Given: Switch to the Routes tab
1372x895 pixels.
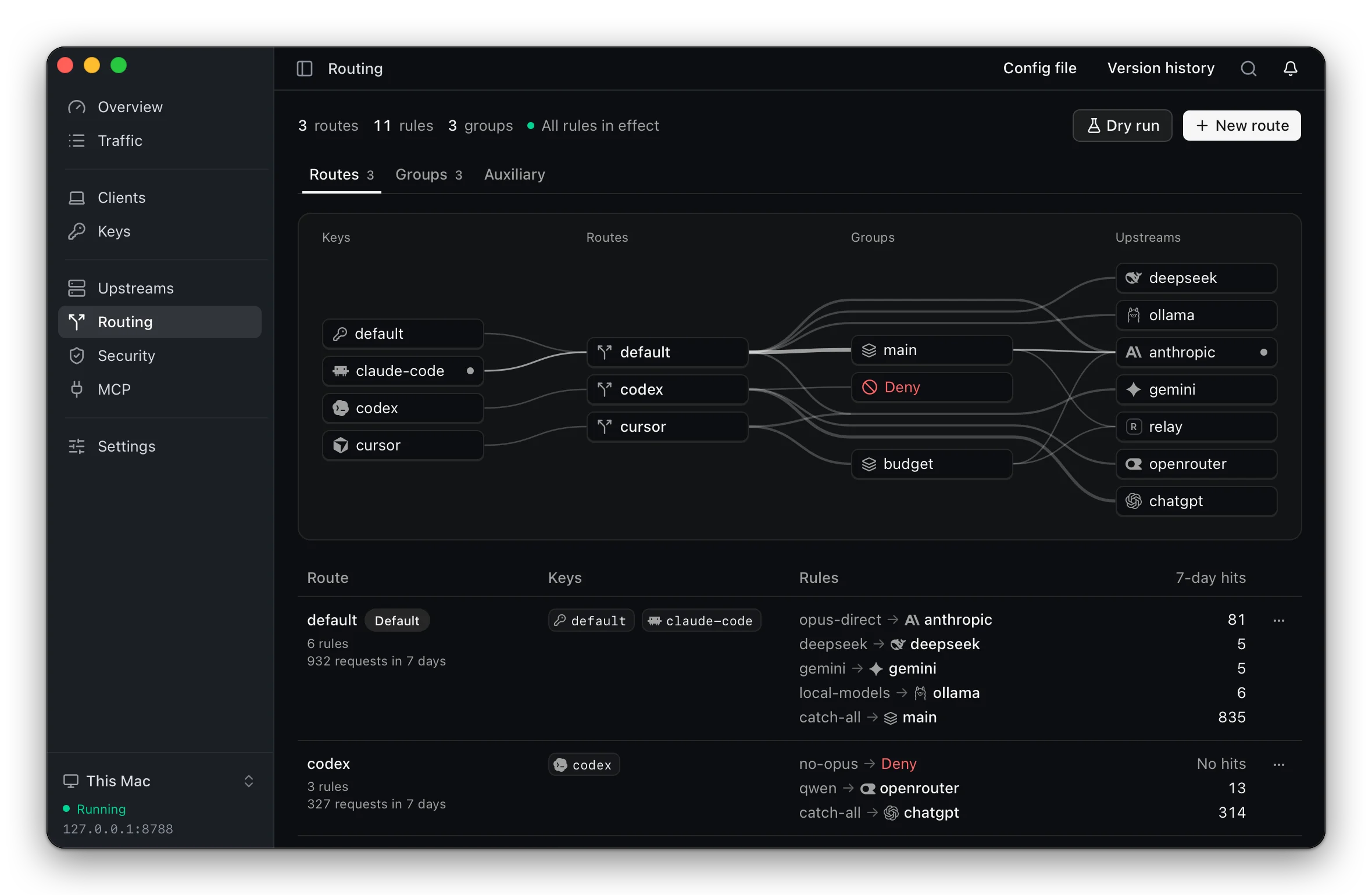Looking at the screenshot, I should pyautogui.click(x=341, y=174).
